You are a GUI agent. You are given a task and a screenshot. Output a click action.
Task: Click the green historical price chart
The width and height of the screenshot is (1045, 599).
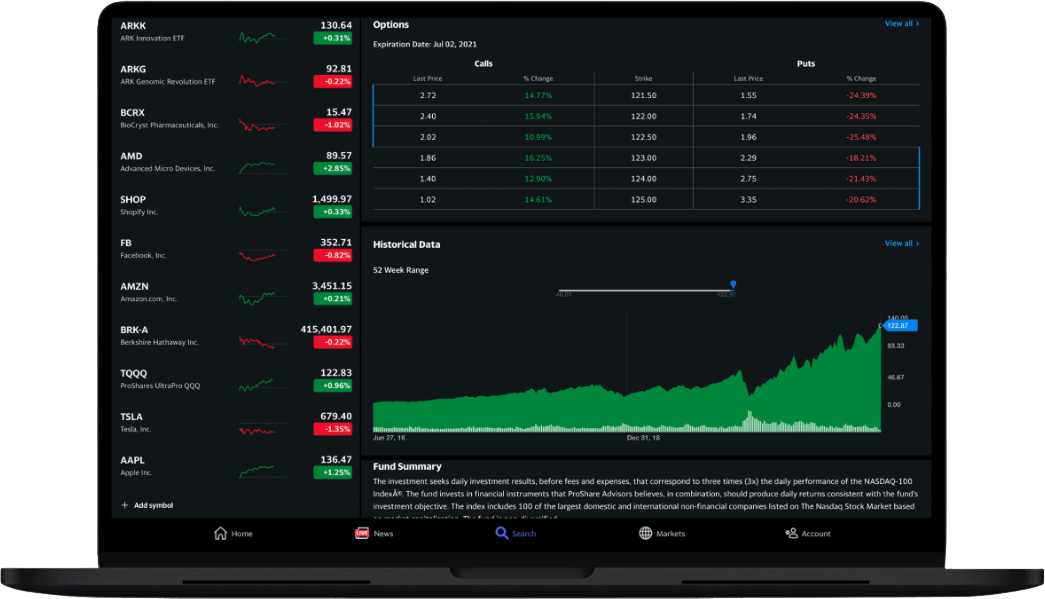click(x=626, y=376)
